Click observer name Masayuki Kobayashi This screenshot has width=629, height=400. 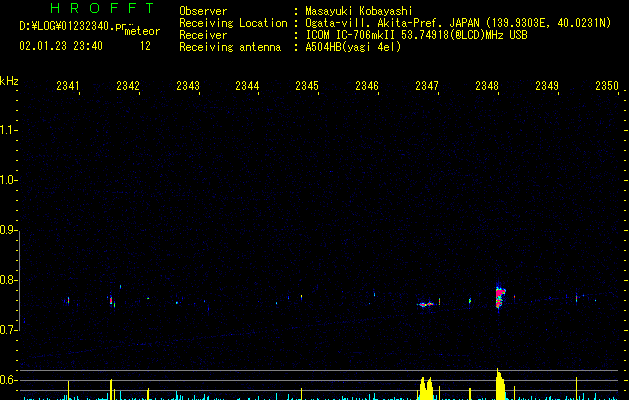[359, 11]
